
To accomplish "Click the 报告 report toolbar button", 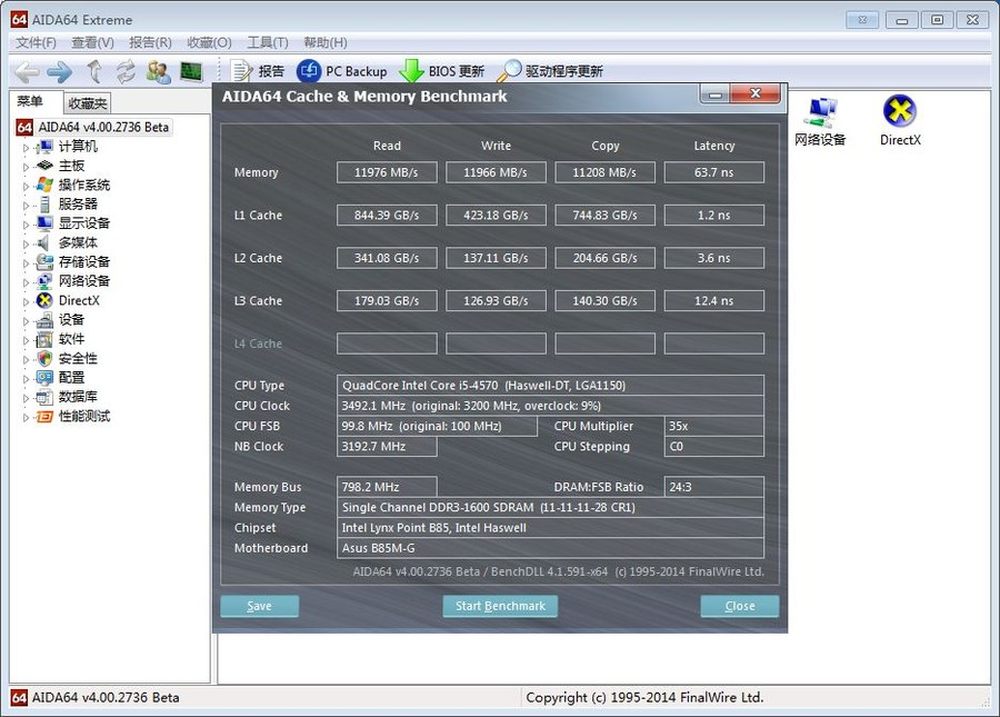I will tap(258, 71).
